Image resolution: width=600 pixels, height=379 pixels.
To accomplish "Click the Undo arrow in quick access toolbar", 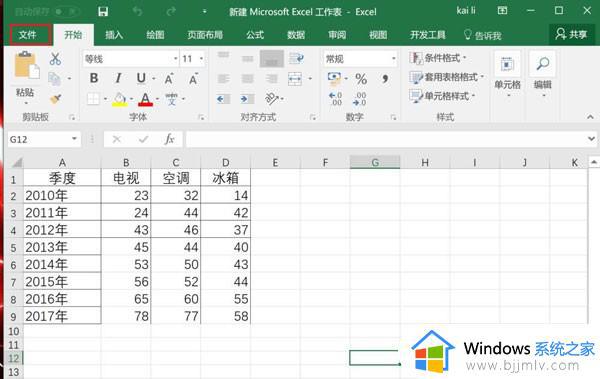I will point(137,12).
